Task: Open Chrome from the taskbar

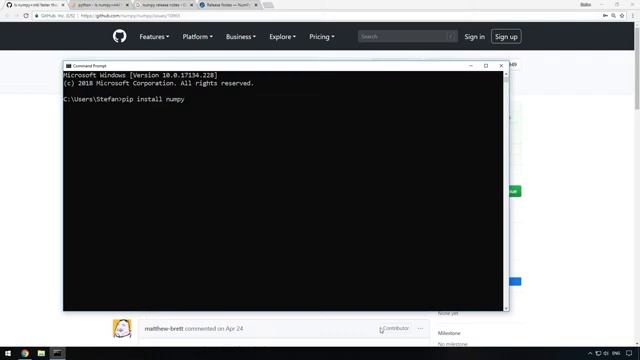Action: 25,353
